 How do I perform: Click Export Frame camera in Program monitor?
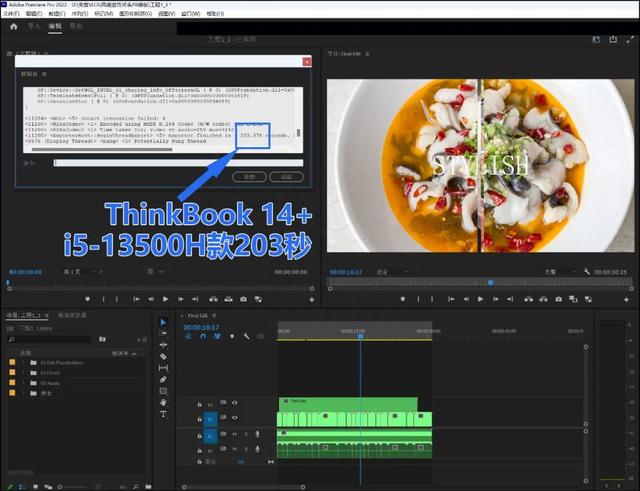pos(558,299)
